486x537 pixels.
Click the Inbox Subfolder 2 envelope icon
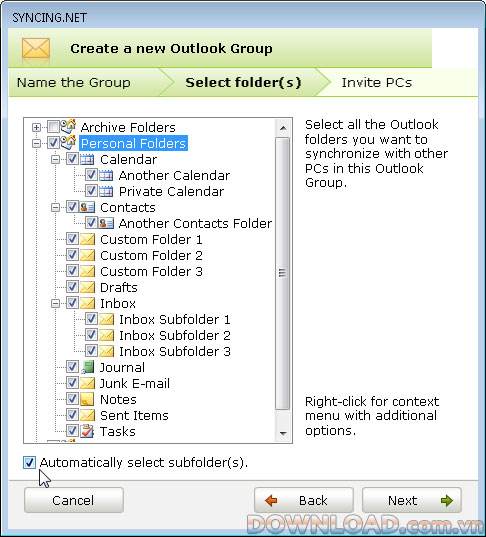coord(107,335)
